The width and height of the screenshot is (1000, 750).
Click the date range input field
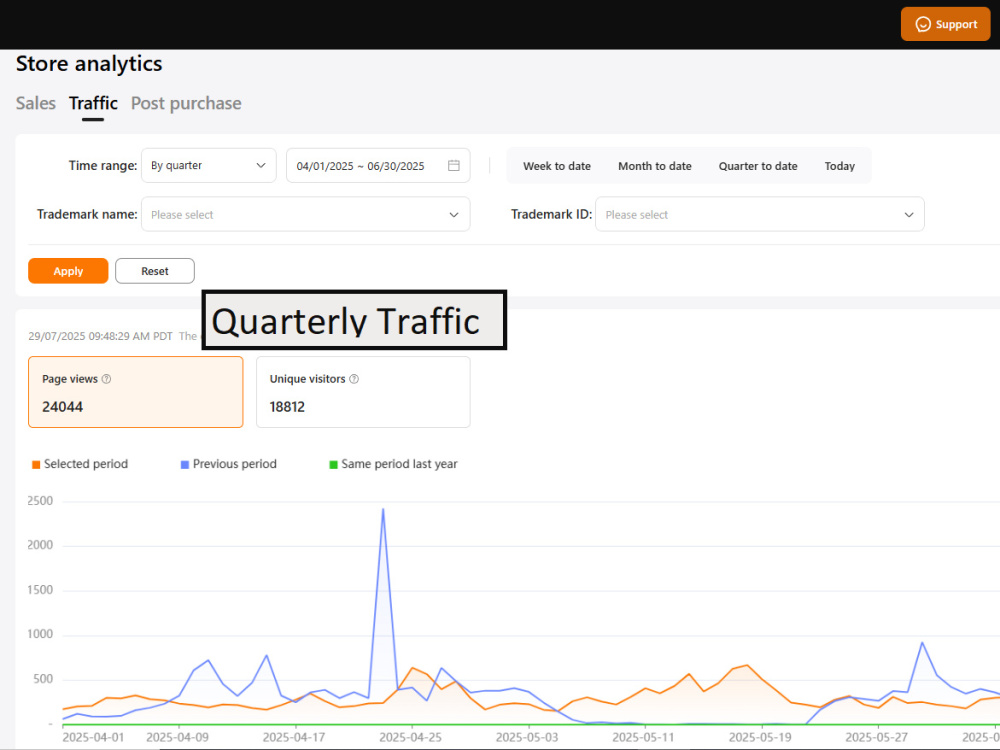(x=378, y=166)
